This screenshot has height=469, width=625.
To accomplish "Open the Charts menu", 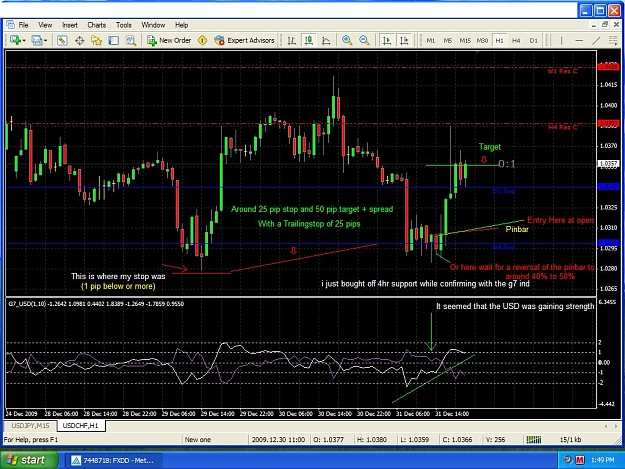I will pyautogui.click(x=96, y=25).
